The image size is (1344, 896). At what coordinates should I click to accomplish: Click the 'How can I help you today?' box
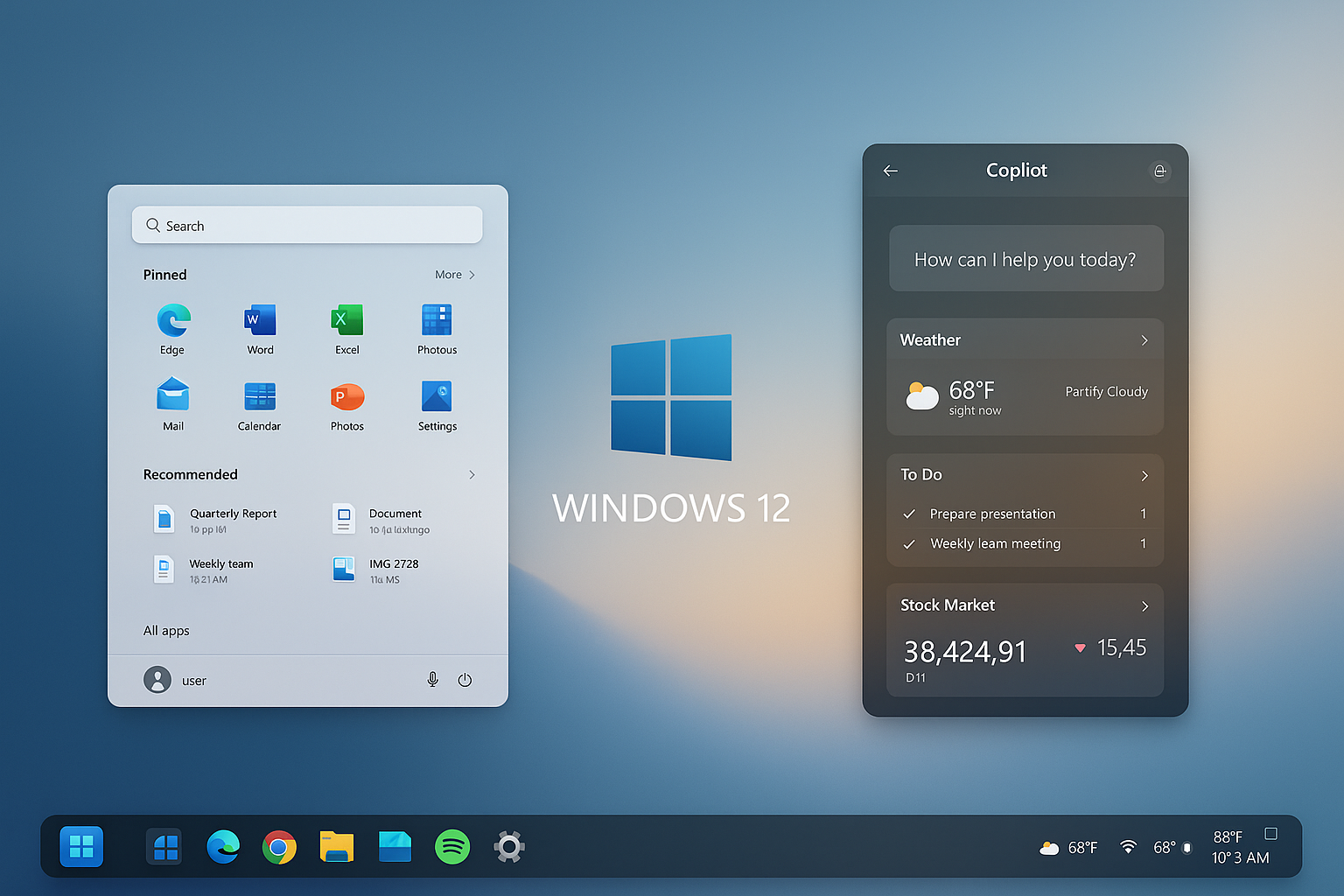tap(1025, 259)
